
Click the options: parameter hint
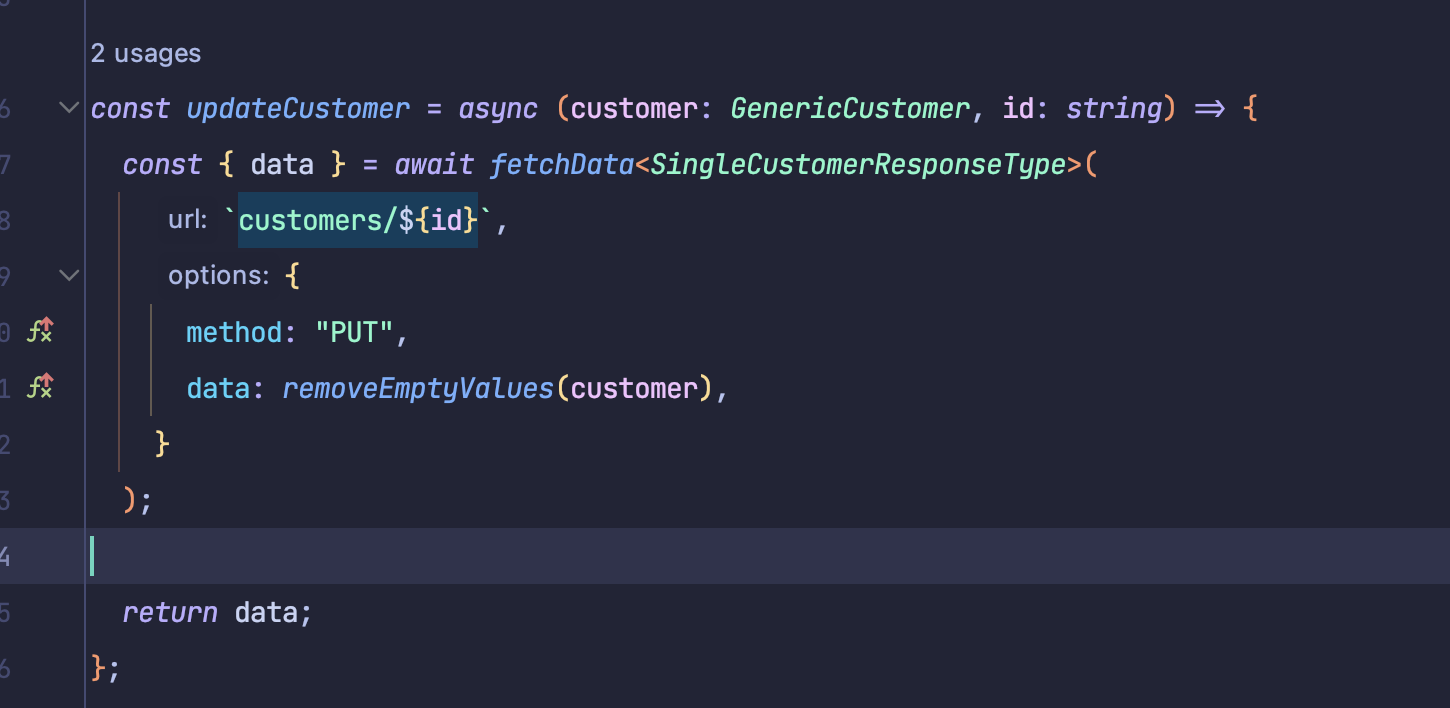(219, 276)
